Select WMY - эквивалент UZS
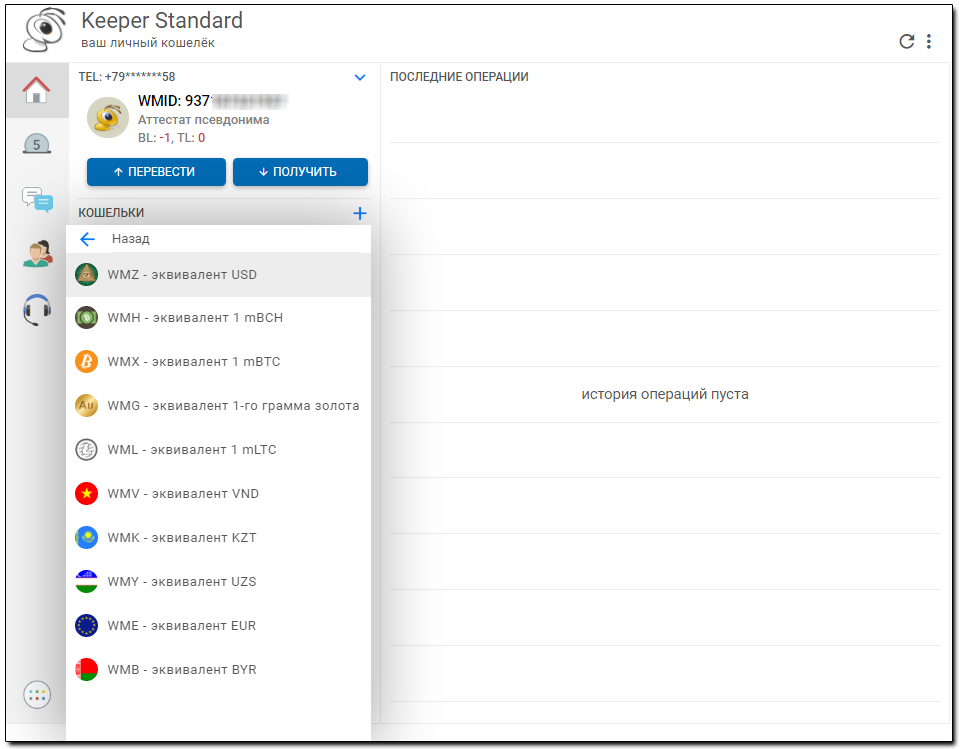This screenshot has height=749, width=960. pyautogui.click(x=219, y=582)
